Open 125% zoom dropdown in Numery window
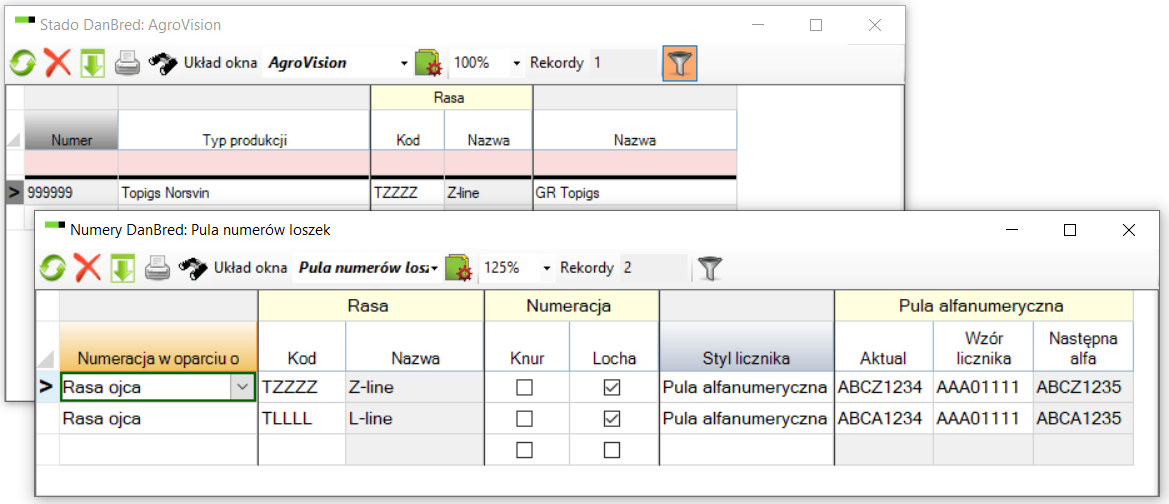The image size is (1169, 504). click(547, 268)
